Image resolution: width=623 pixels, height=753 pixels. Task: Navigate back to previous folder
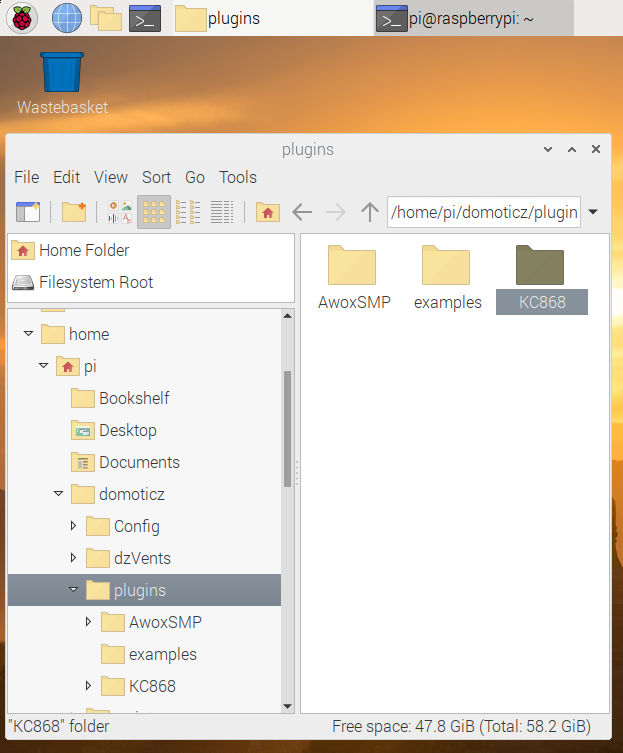click(x=302, y=211)
